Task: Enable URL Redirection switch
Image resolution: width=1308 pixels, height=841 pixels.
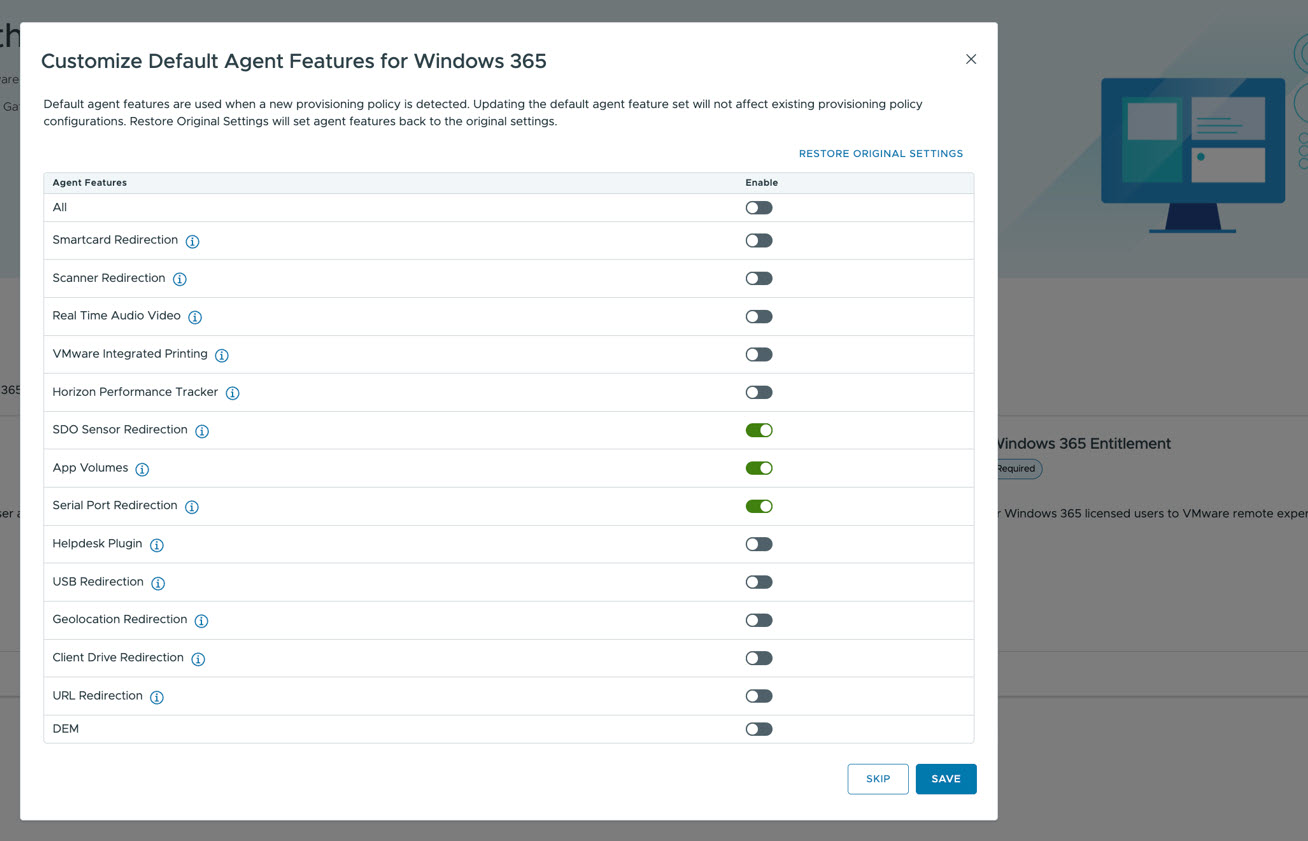Action: tap(759, 696)
